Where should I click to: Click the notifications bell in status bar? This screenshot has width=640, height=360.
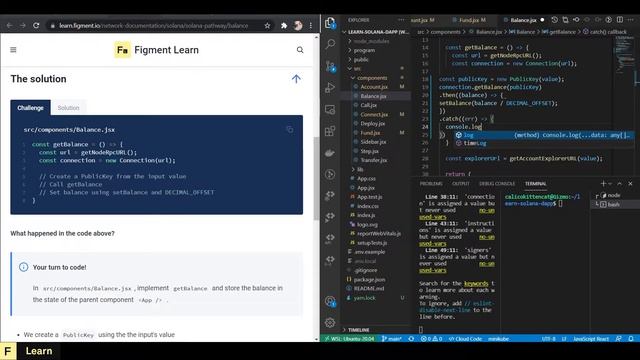[631, 339]
